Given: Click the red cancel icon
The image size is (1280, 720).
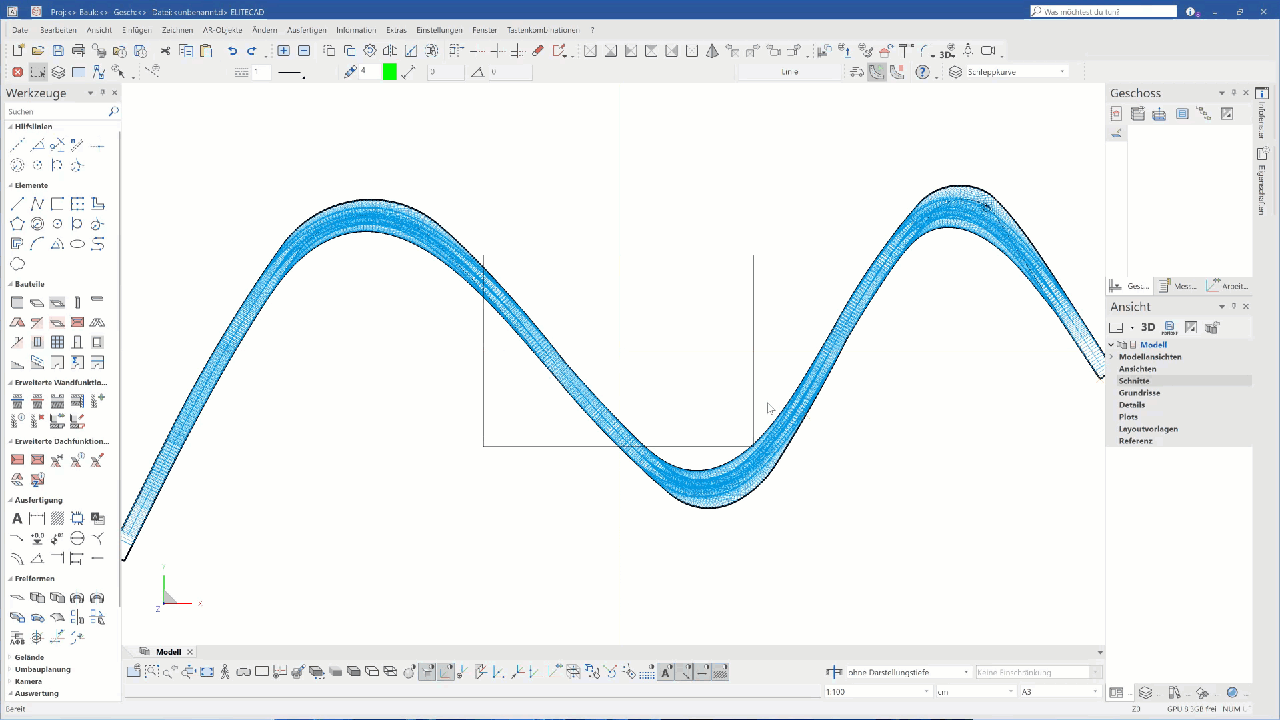Looking at the screenshot, I should pyautogui.click(x=17, y=72).
